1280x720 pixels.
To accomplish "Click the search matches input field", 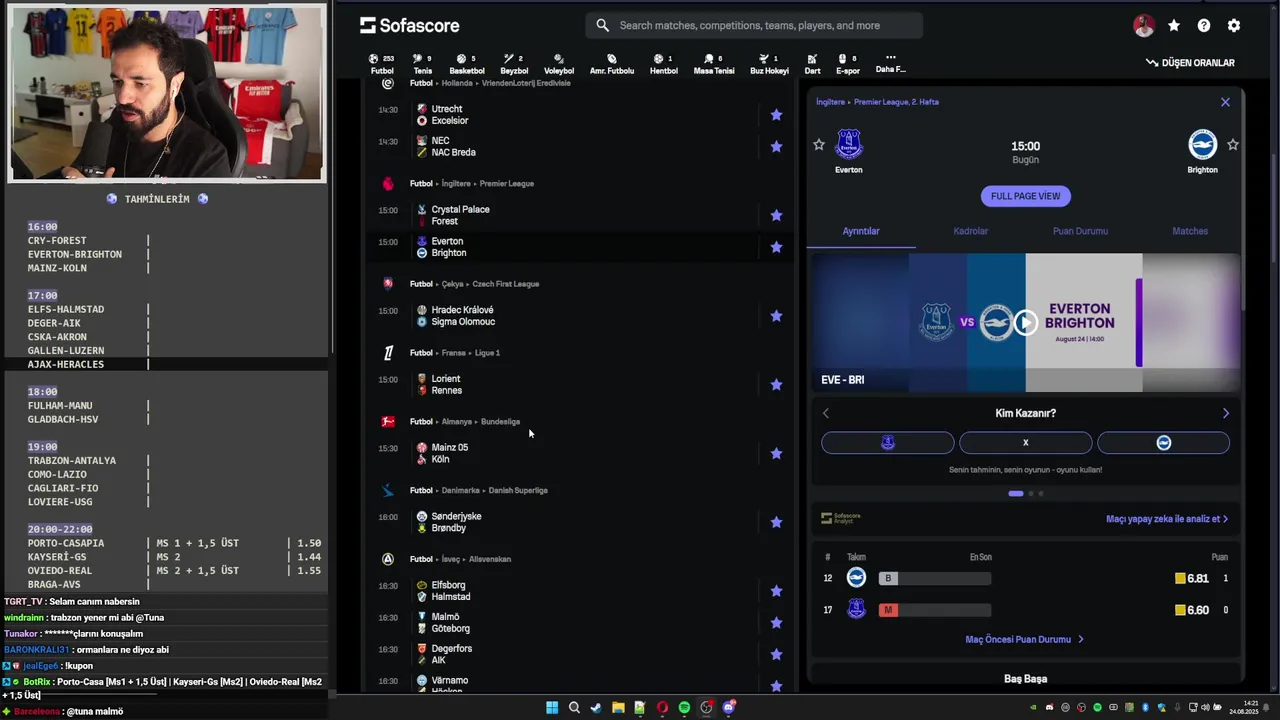I will (753, 25).
